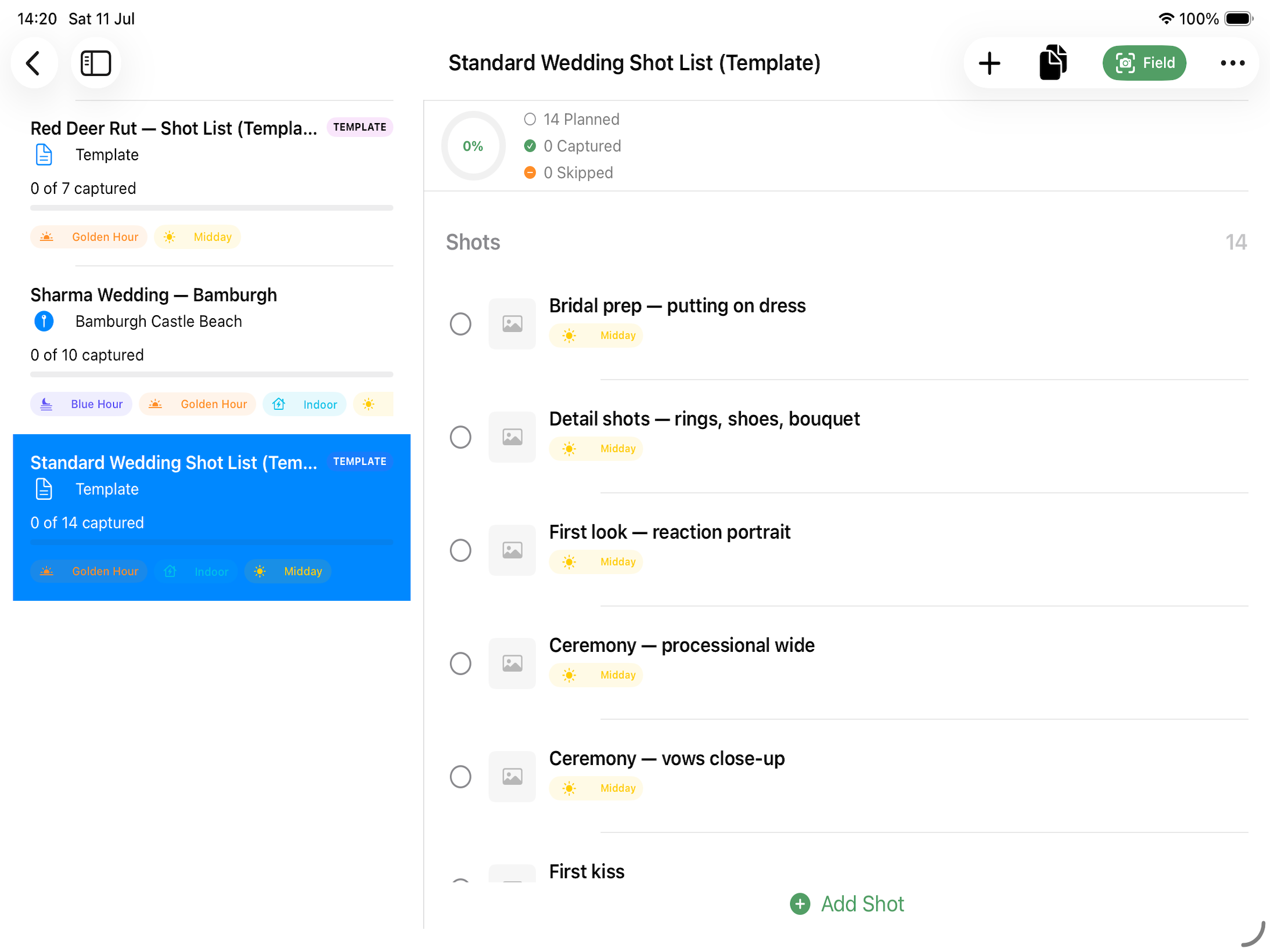Select Standard Wedding Shot List template
The image size is (1270, 952).
click(x=211, y=517)
